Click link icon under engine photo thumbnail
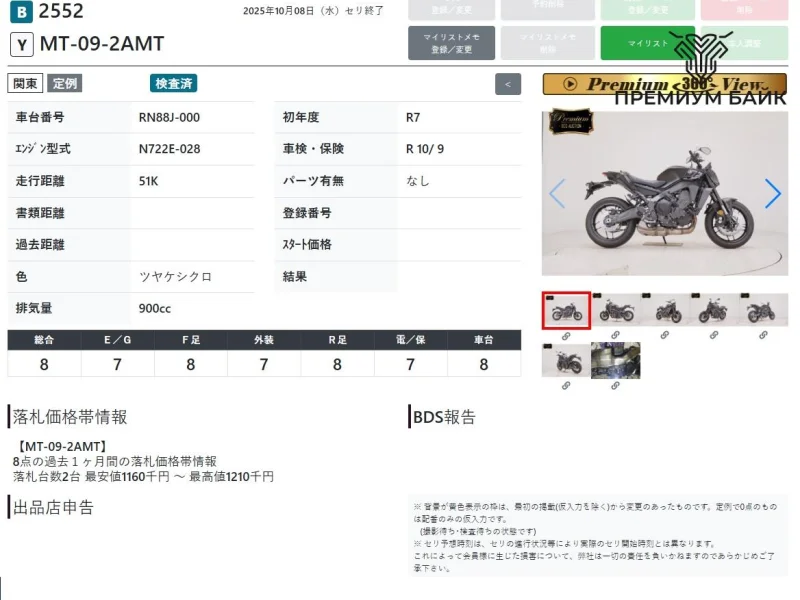 (616, 385)
